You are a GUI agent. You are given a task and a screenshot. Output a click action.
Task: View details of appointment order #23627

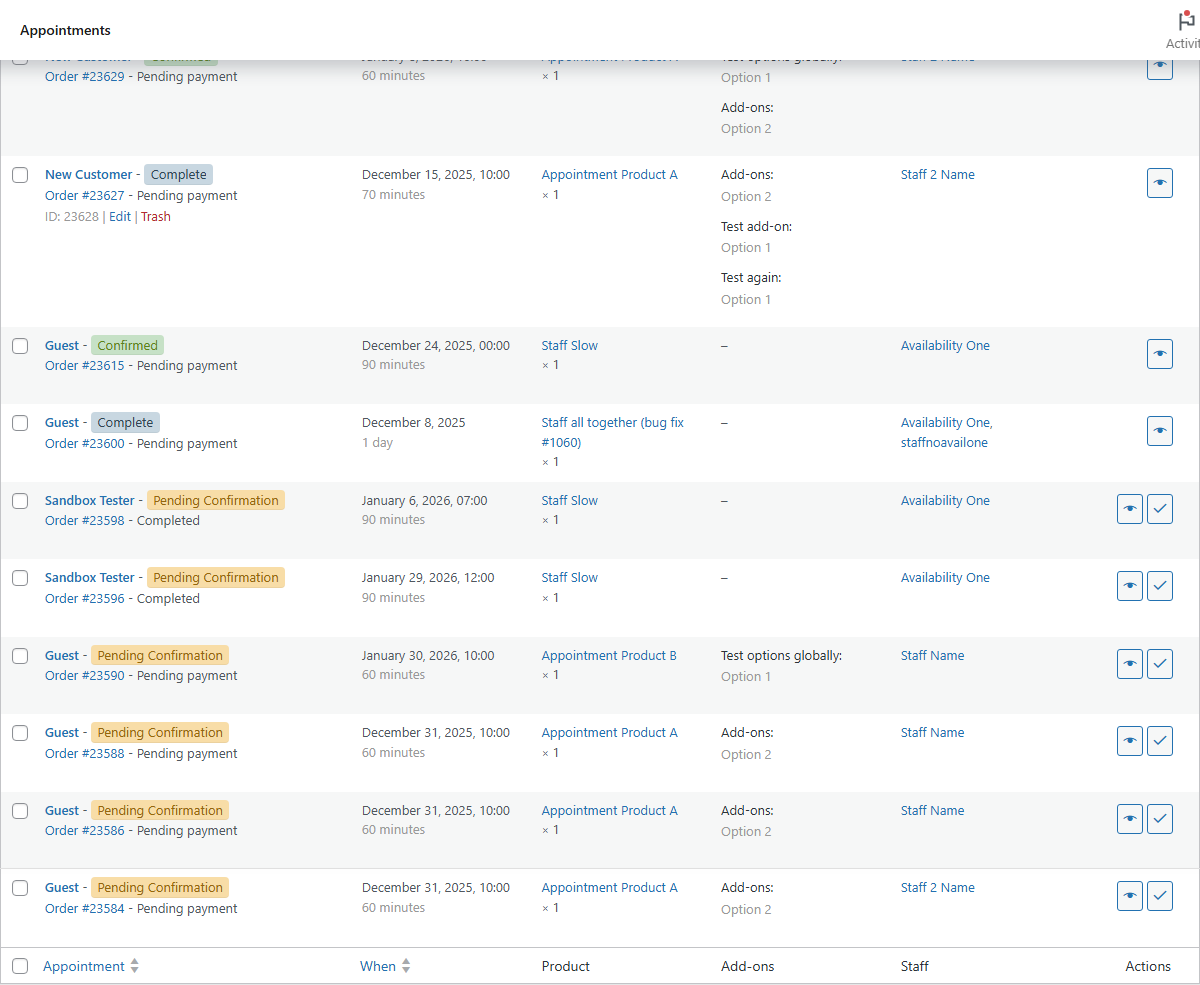(1159, 183)
